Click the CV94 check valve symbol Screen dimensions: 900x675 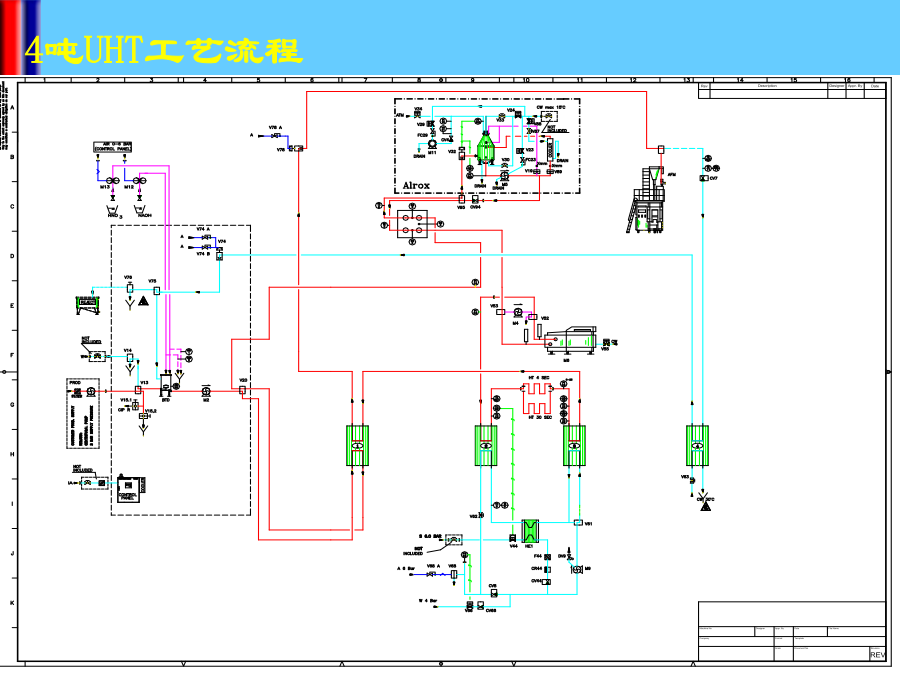point(475,199)
